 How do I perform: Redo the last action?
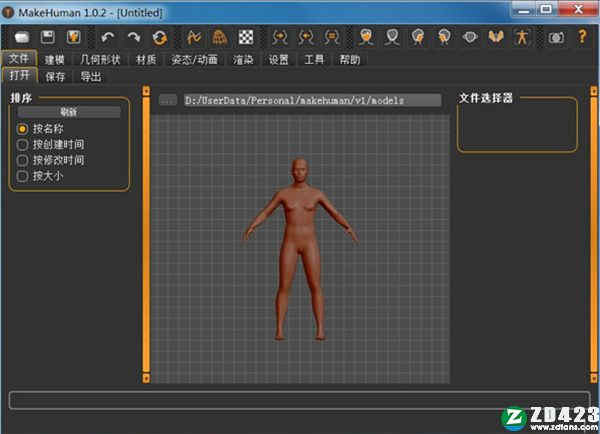coord(134,38)
